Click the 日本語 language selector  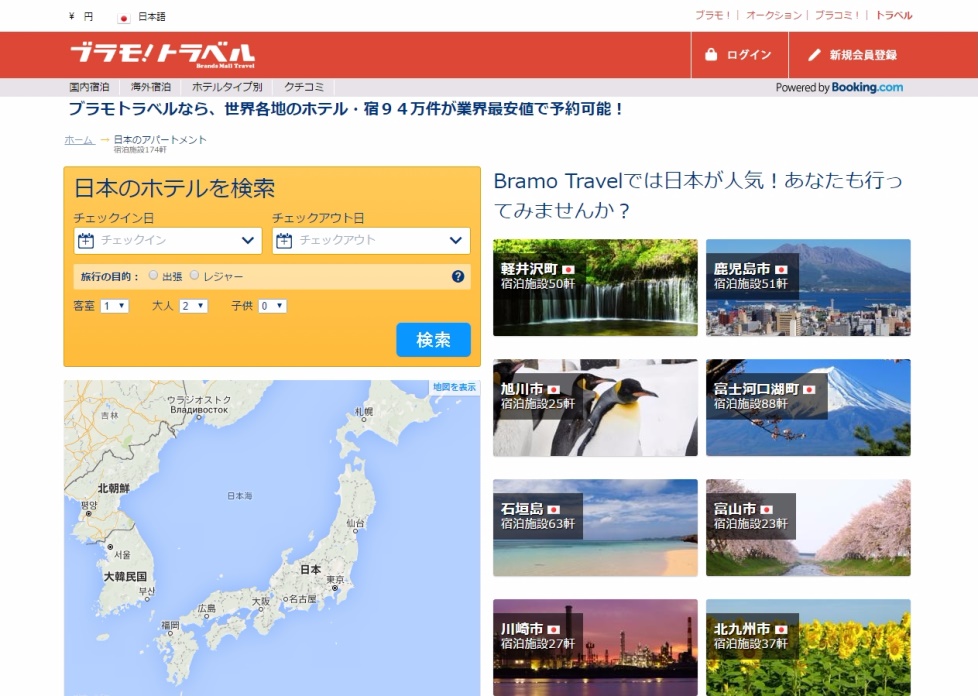[152, 17]
